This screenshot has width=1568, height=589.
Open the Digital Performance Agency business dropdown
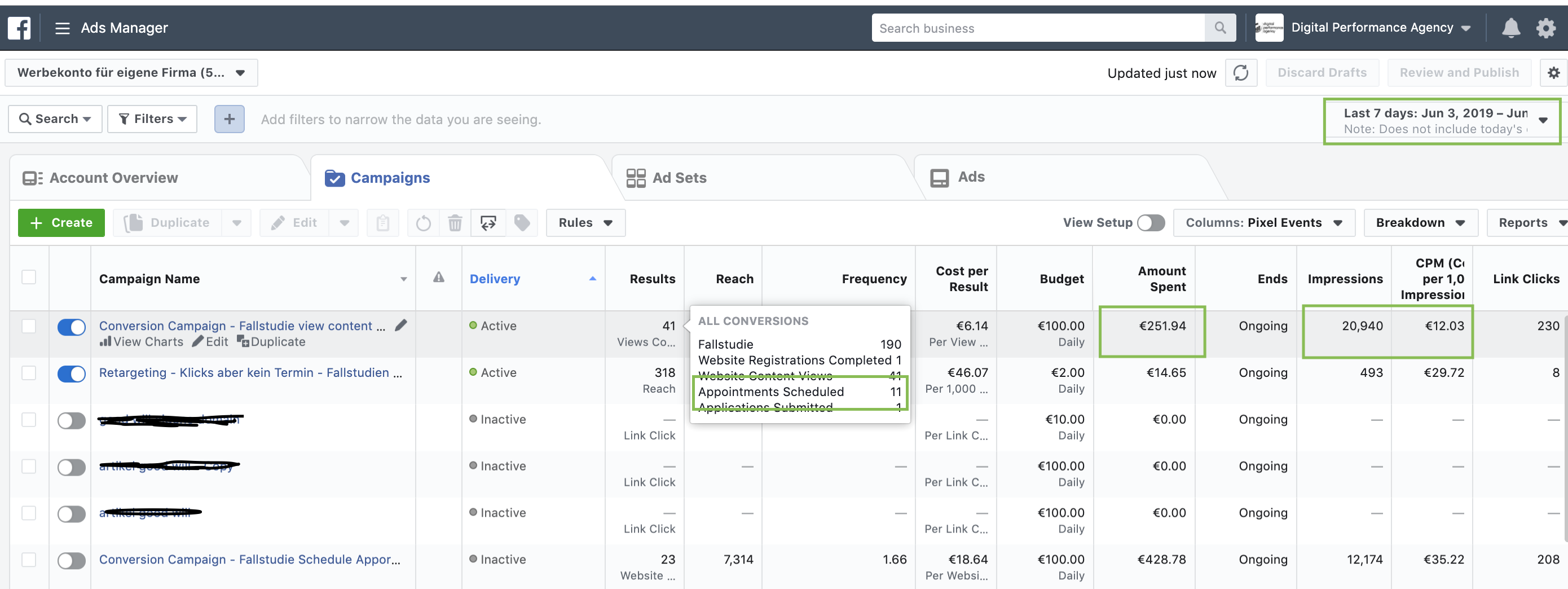click(x=1381, y=28)
